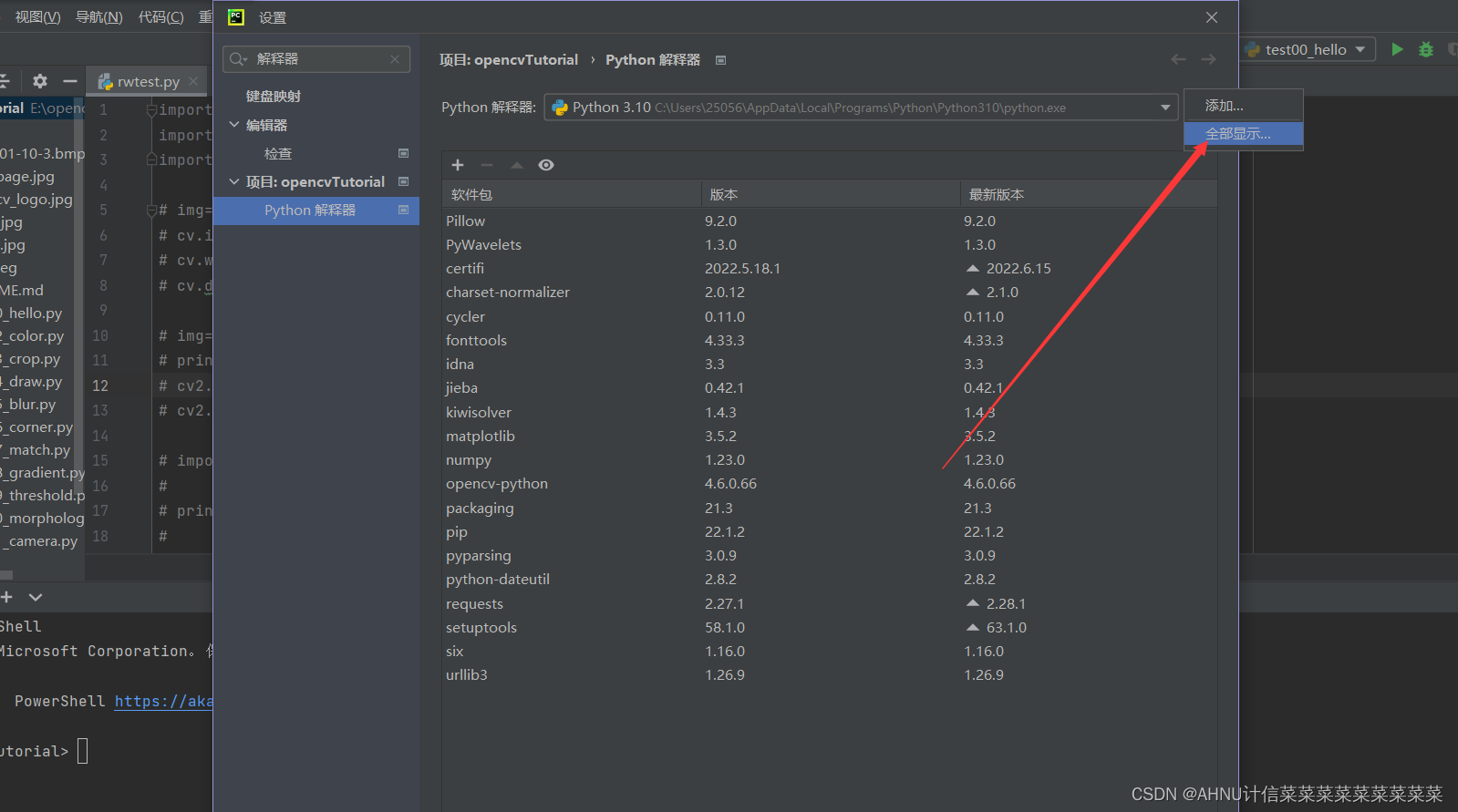
Task: Close the settings dialog window
Action: (1212, 17)
